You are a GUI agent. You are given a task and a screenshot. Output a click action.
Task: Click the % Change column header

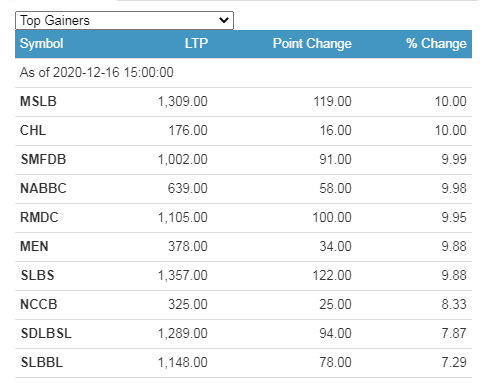tap(436, 44)
